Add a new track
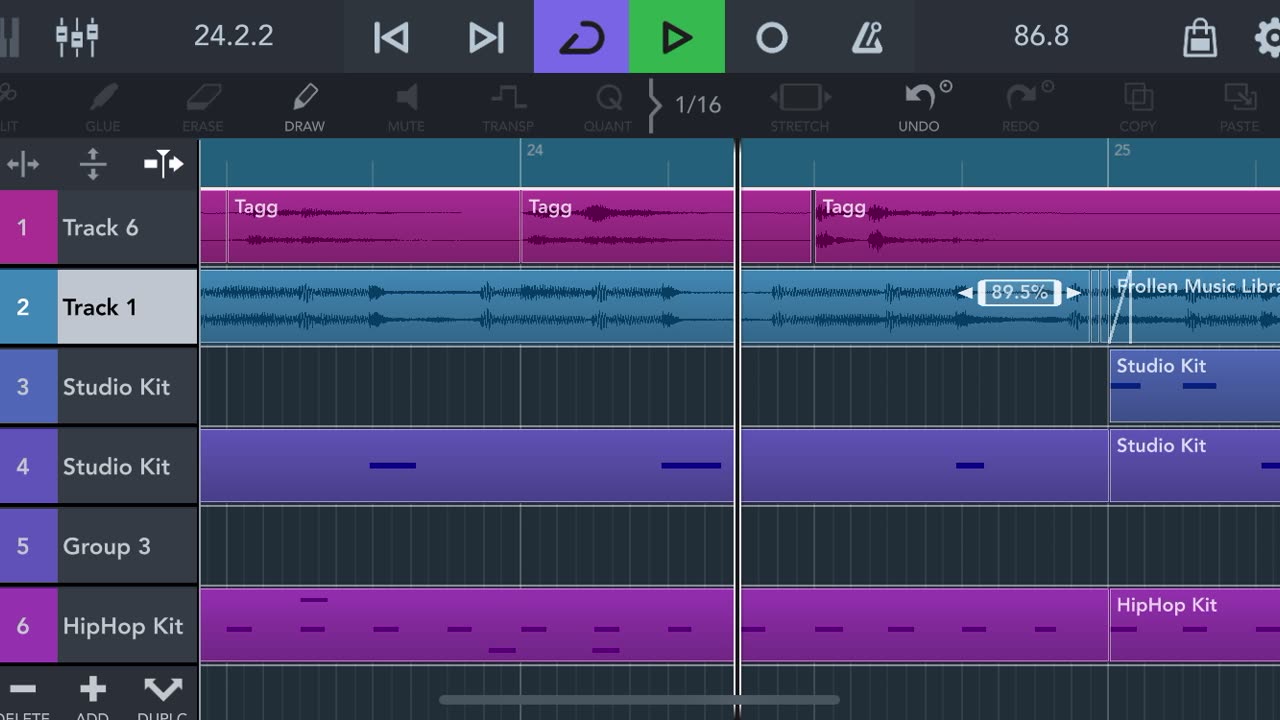The height and width of the screenshot is (720, 1280). 92,696
